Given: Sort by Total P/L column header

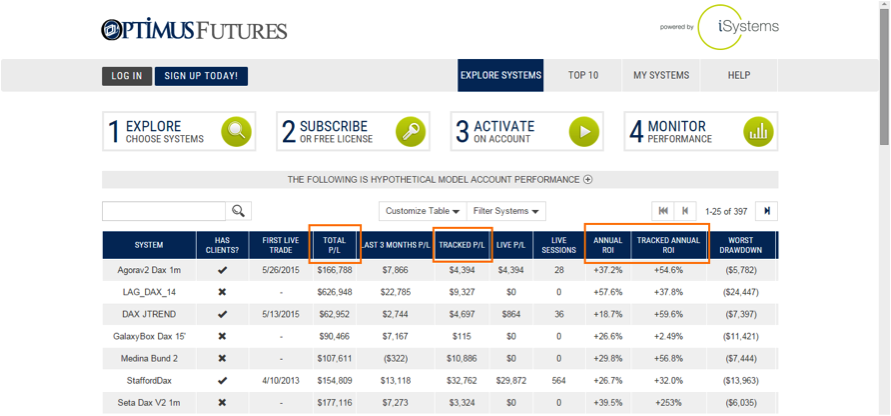Looking at the screenshot, I should pyautogui.click(x=334, y=245).
